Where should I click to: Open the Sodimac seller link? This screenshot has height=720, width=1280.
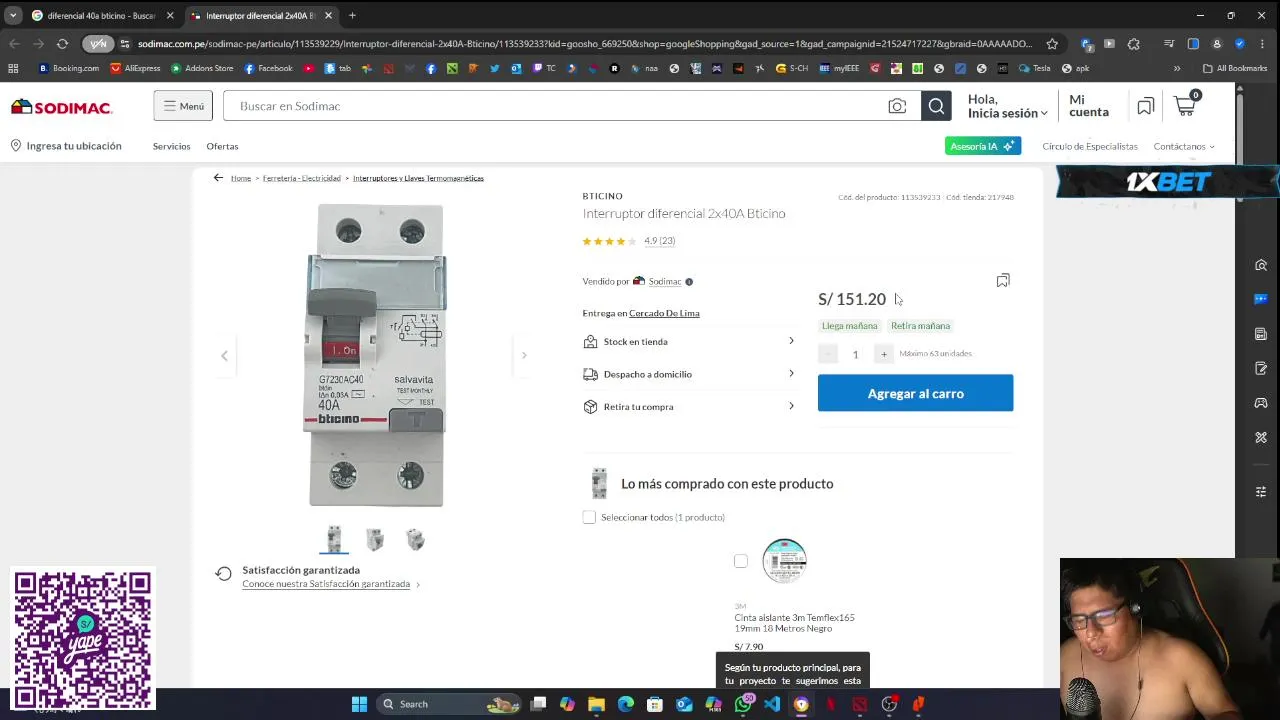pos(665,281)
